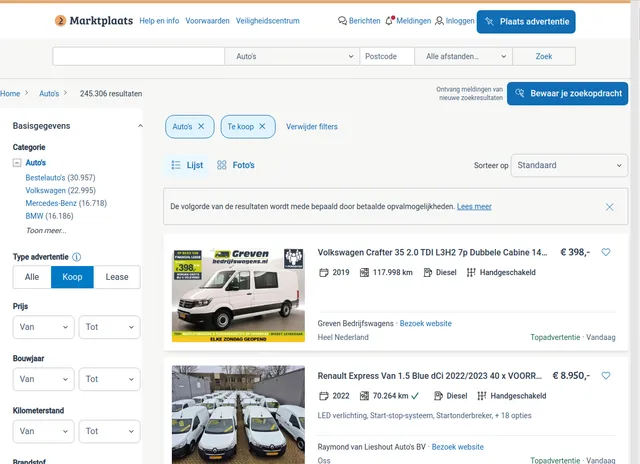
Task: Go to Auto's breadcrumb
Action: pyautogui.click(x=49, y=93)
